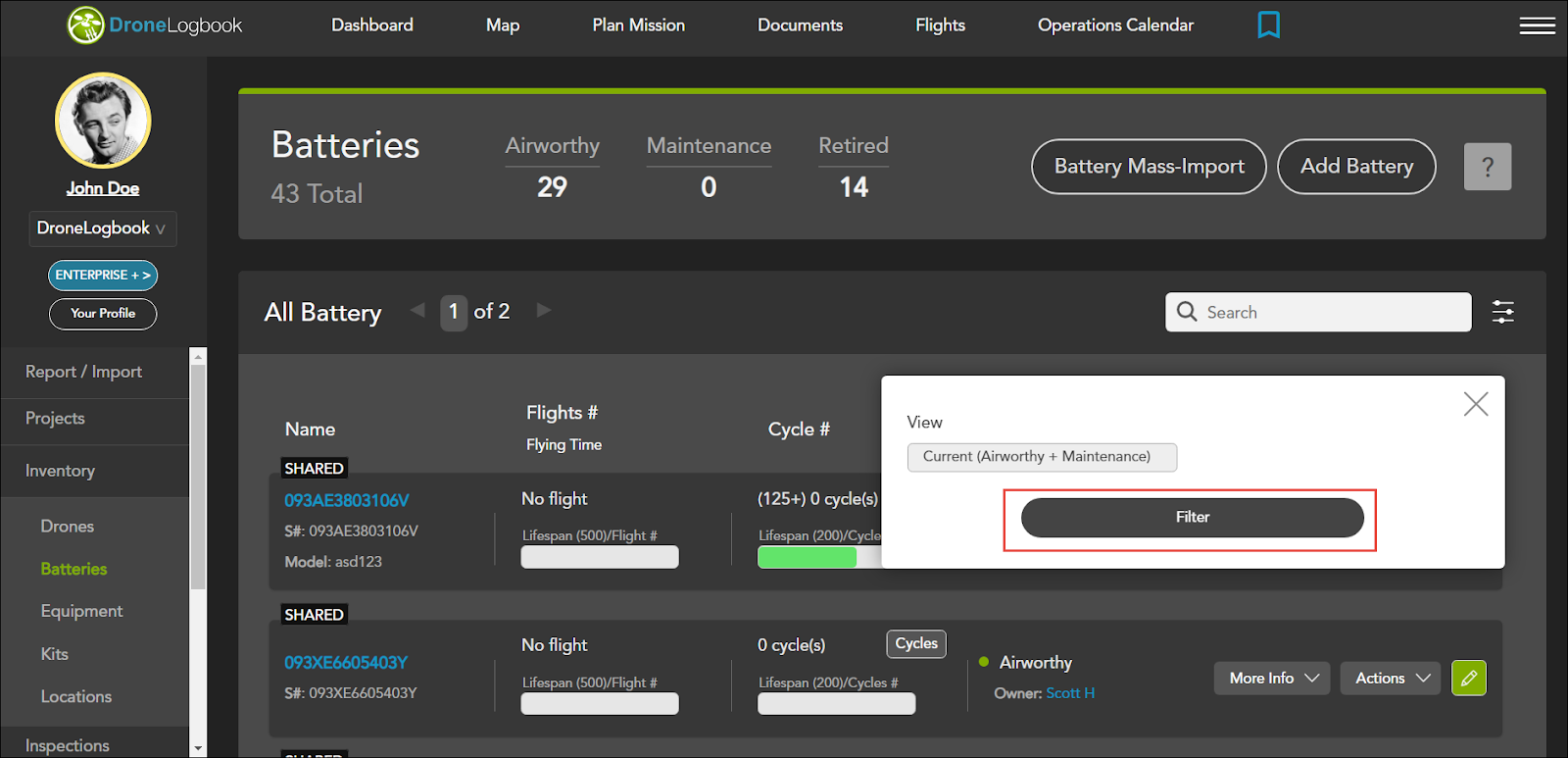Open Locations in the sidebar

(76, 697)
